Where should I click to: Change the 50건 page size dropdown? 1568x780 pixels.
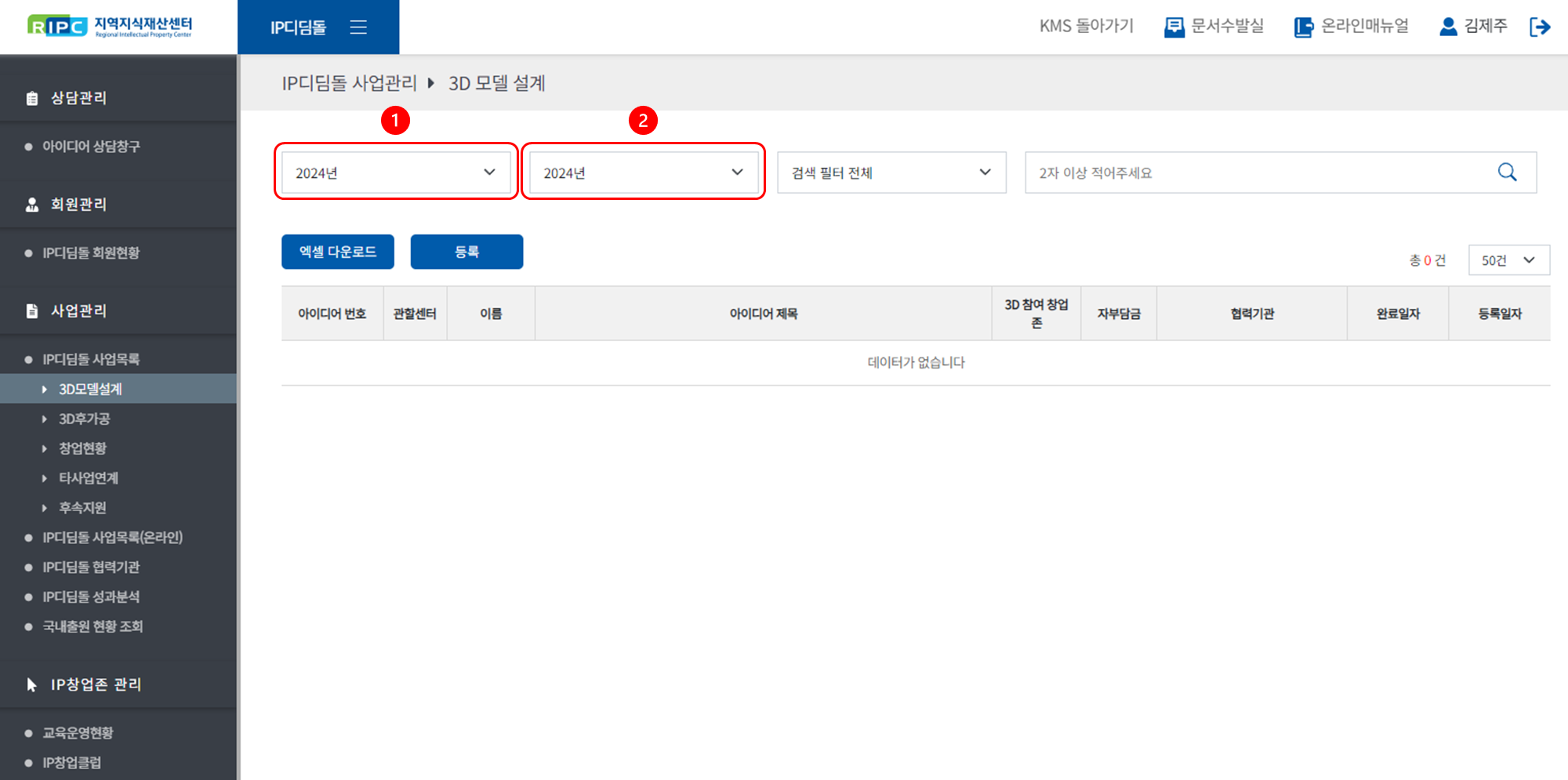(1508, 260)
